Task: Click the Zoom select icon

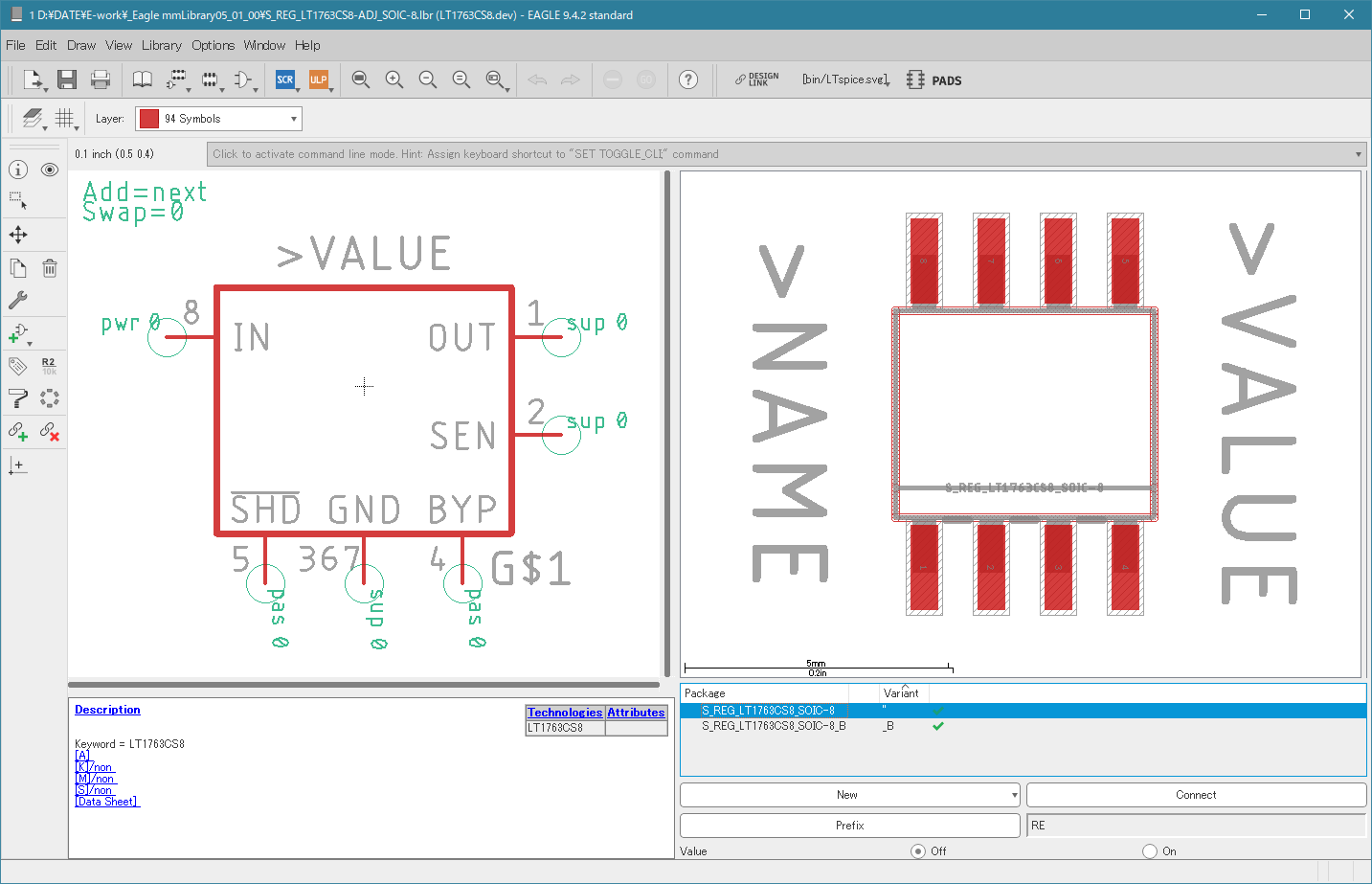Action: point(495,79)
